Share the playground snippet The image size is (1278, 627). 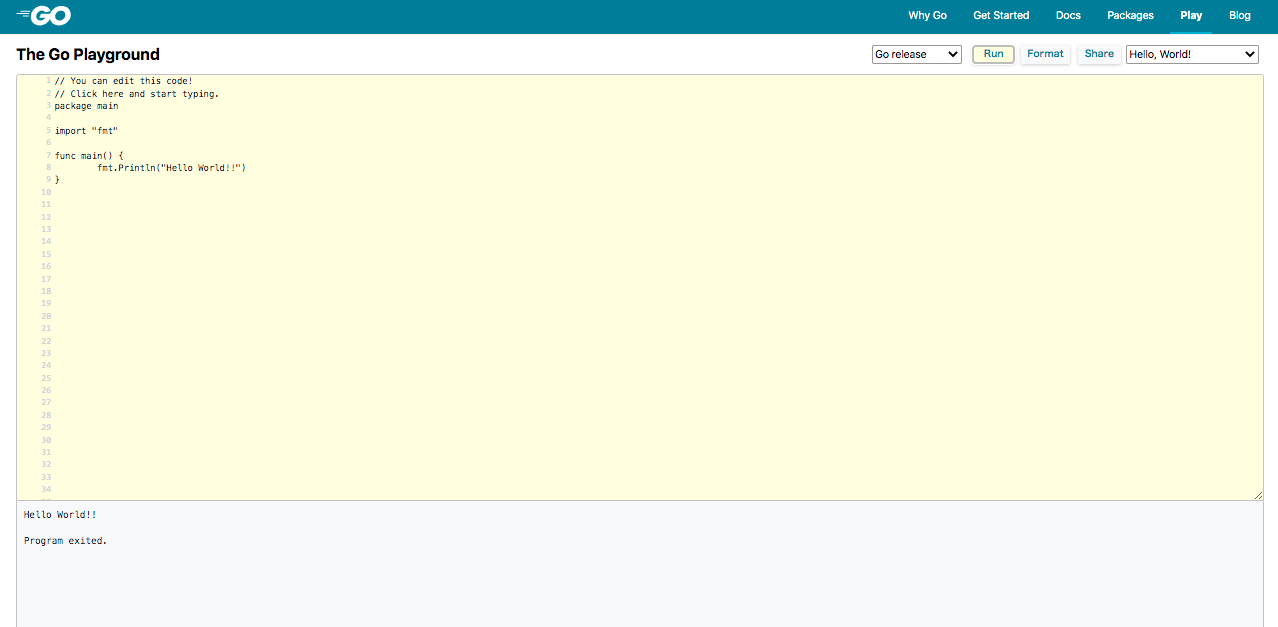pyautogui.click(x=1098, y=53)
